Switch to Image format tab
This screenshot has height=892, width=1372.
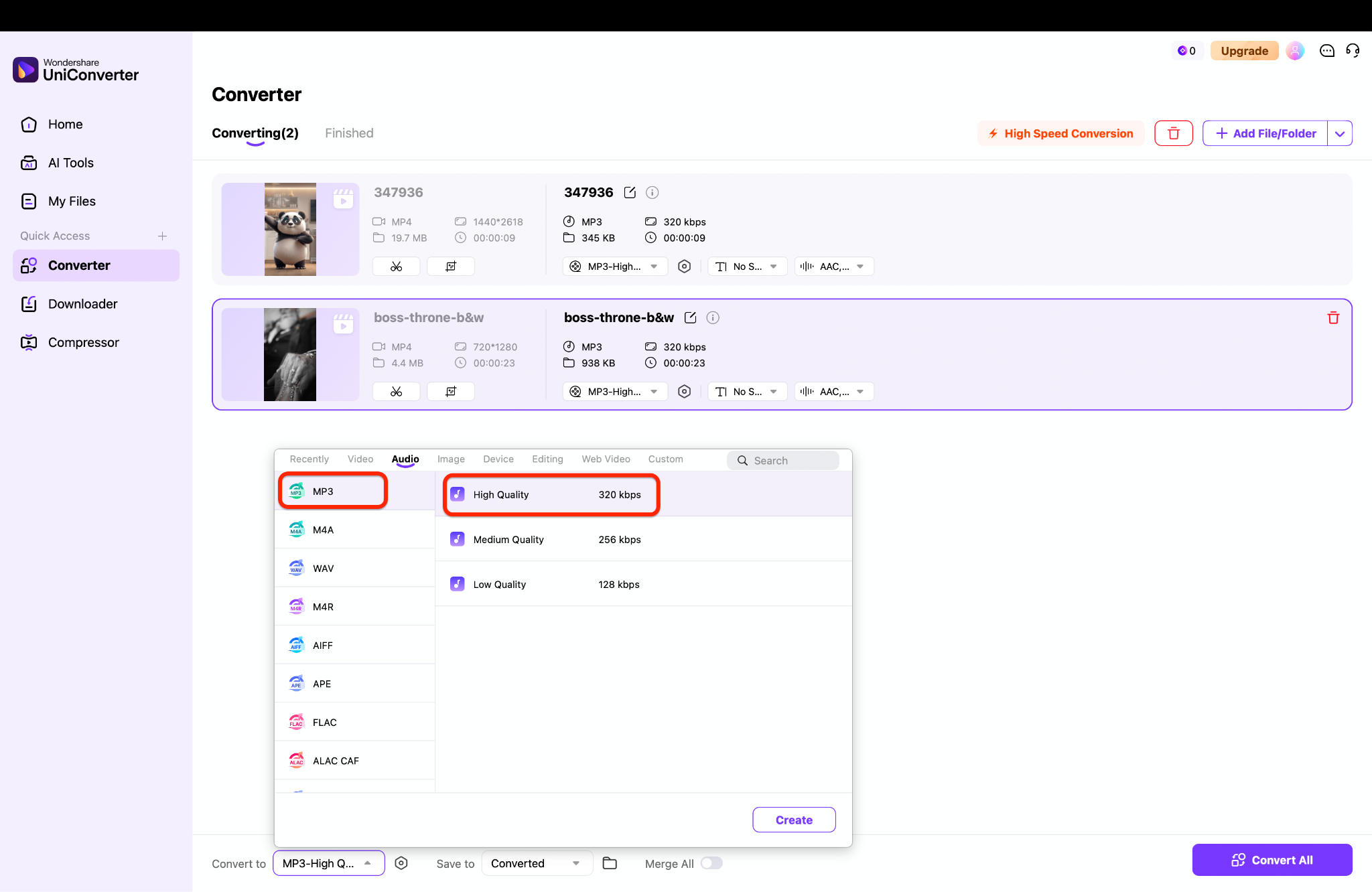pyautogui.click(x=451, y=459)
